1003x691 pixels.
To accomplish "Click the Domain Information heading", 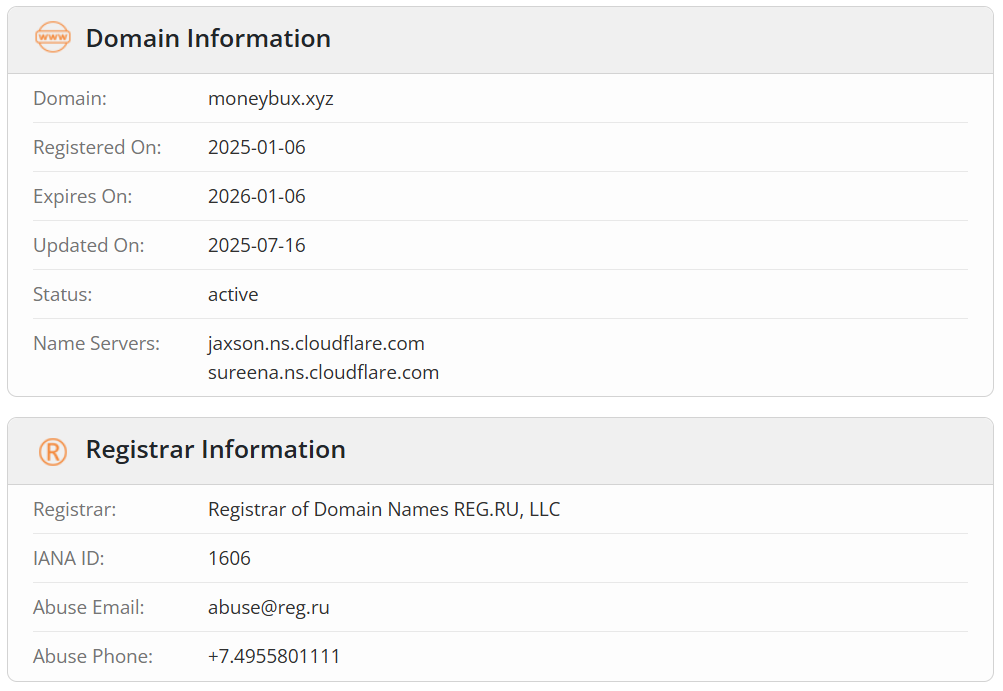I will point(208,38).
